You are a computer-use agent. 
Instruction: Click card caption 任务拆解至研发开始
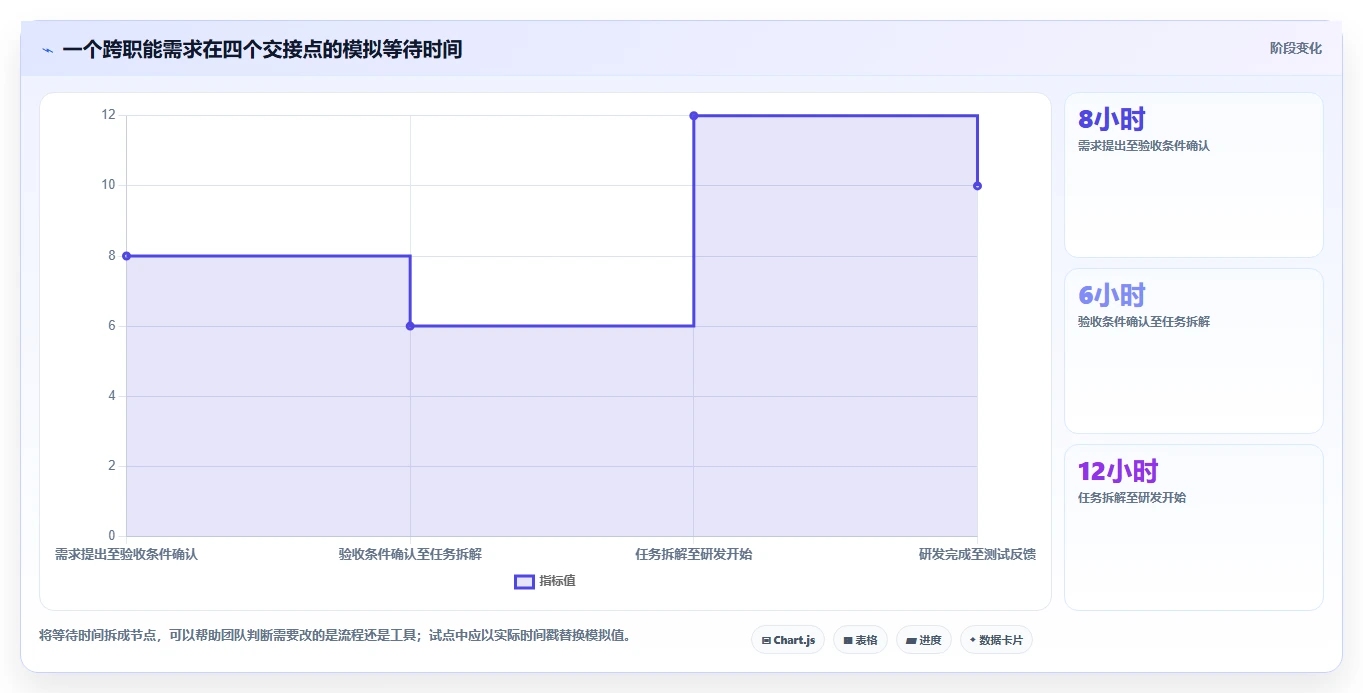(x=1132, y=498)
